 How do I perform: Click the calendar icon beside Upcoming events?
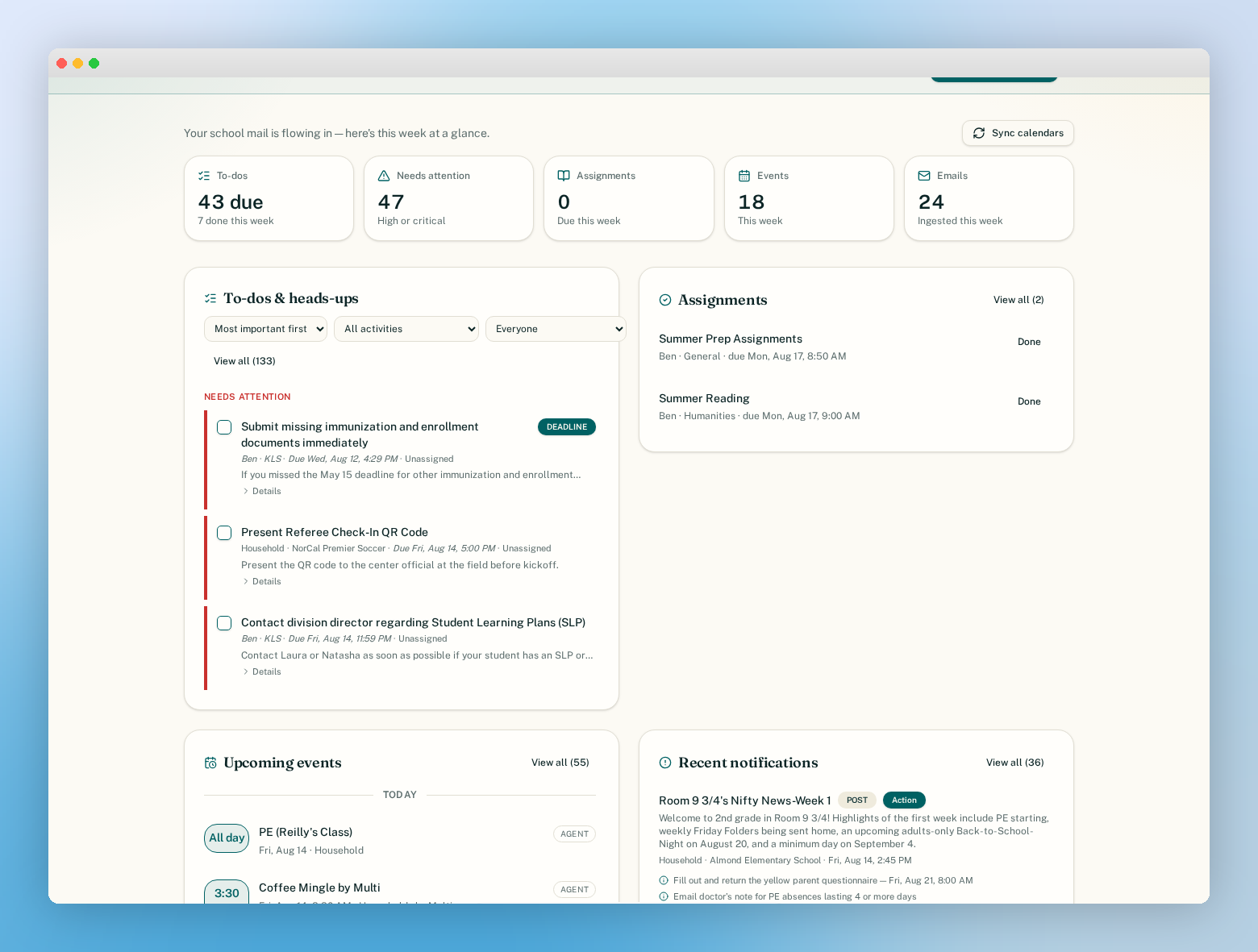coord(210,763)
